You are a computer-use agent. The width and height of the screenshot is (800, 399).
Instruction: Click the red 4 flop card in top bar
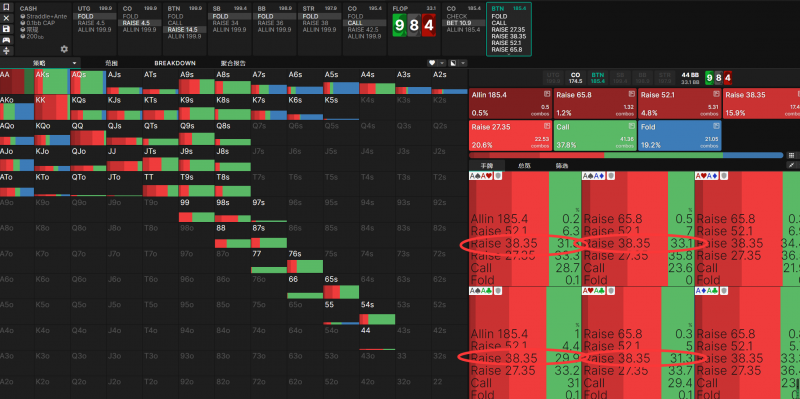pos(429,24)
